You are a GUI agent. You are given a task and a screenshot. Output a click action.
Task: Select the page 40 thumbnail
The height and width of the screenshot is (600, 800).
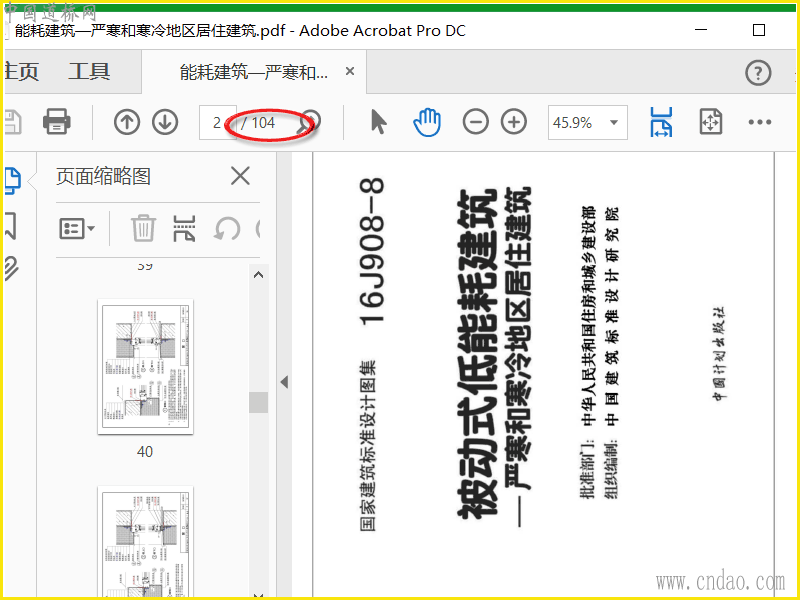pyautogui.click(x=145, y=366)
